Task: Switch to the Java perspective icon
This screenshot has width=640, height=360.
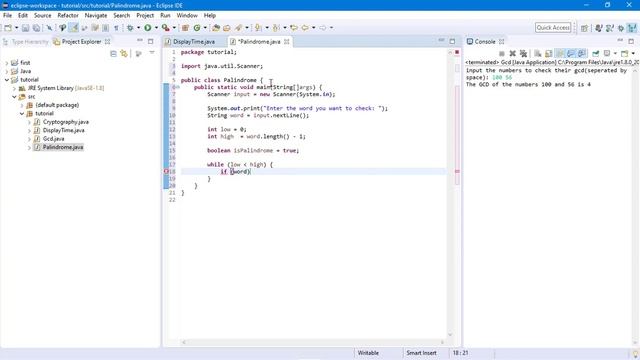Action: [x=632, y=28]
